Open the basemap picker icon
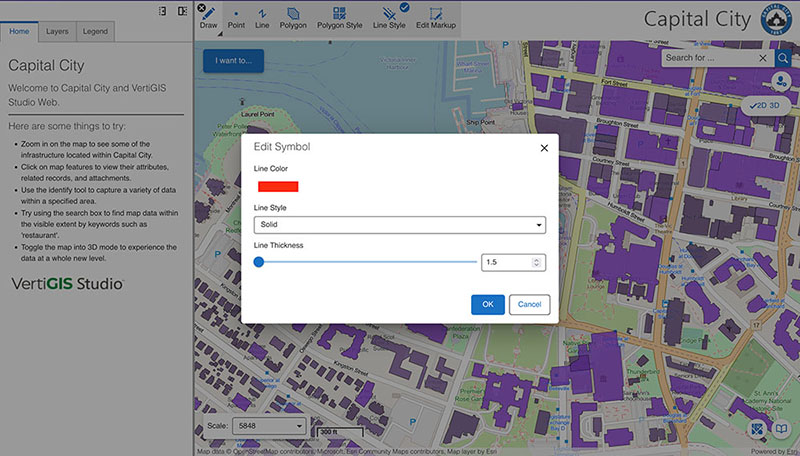The height and width of the screenshot is (456, 800). 757,428
